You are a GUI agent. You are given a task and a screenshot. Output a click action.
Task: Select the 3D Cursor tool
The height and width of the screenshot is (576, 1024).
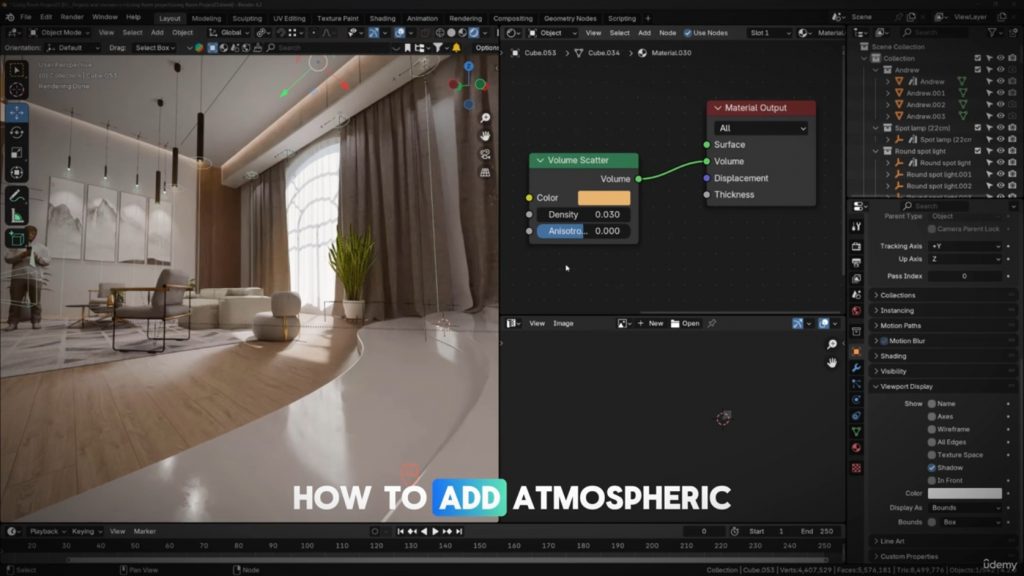[x=16, y=89]
